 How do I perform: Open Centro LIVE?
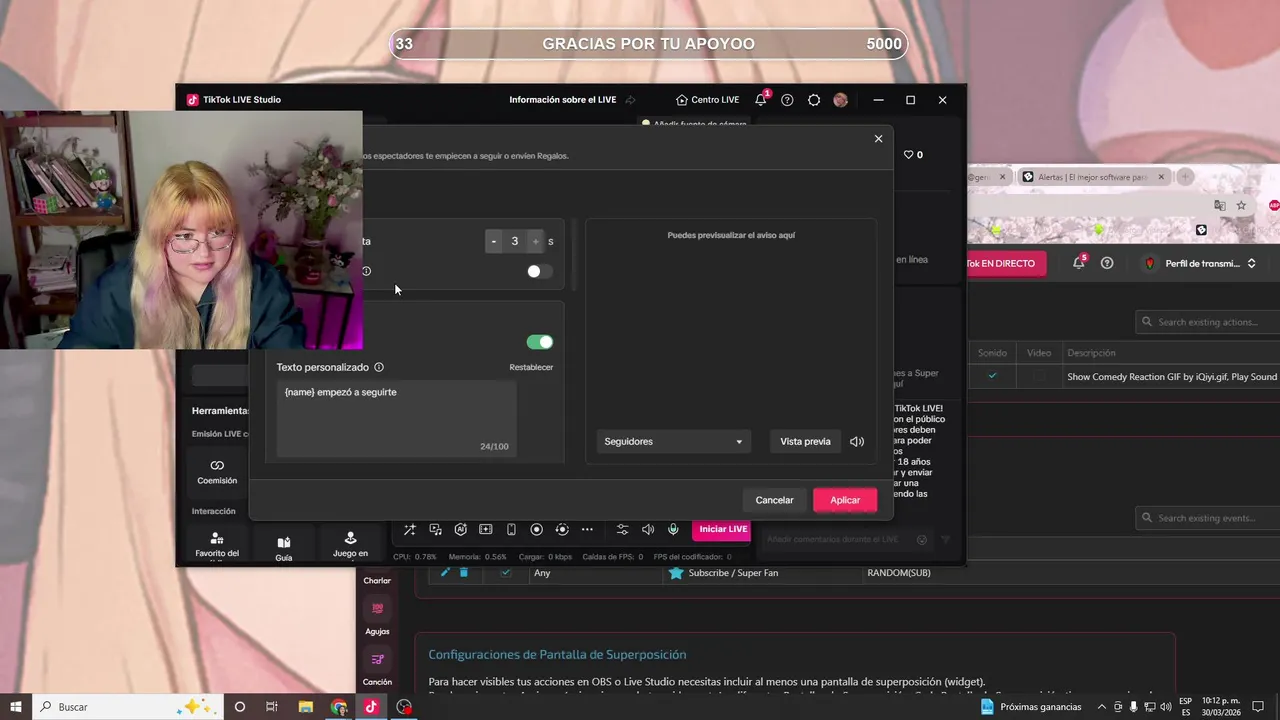[x=708, y=100]
